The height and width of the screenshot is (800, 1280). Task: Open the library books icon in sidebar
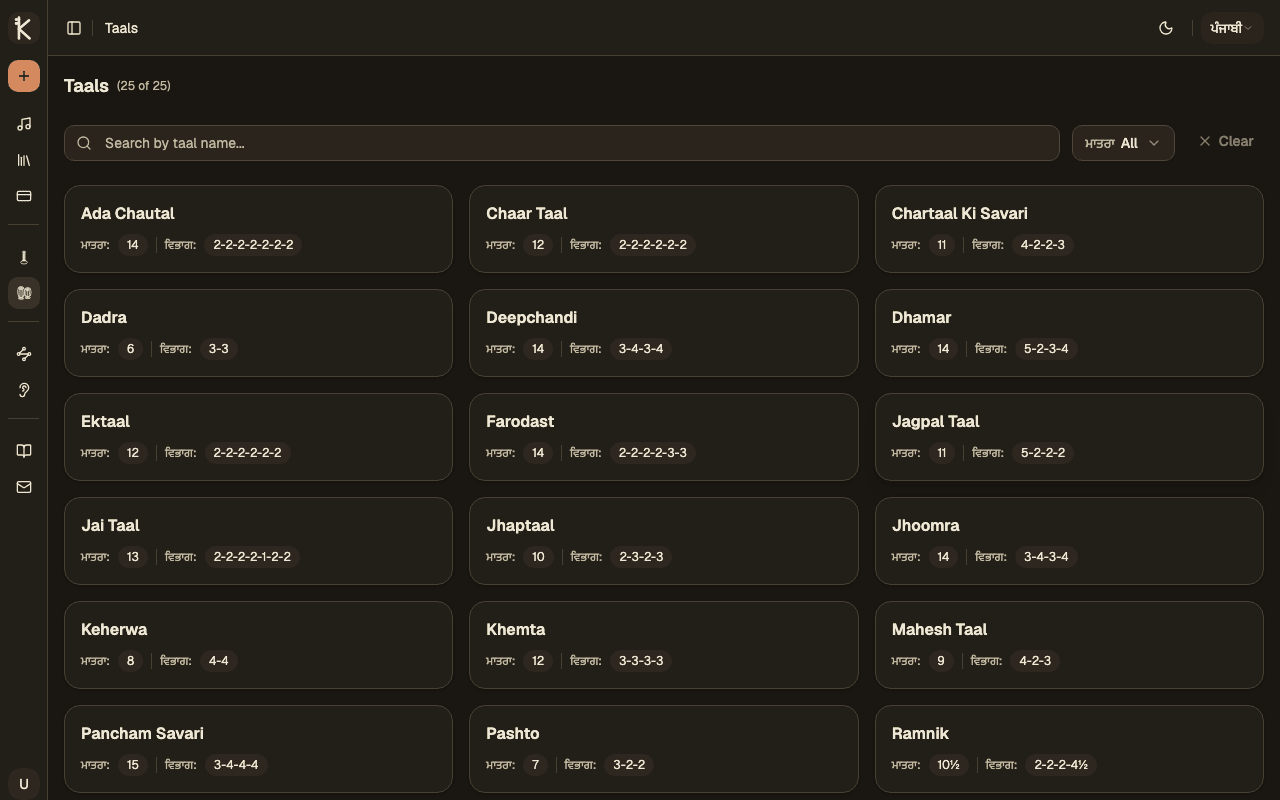[x=24, y=160]
